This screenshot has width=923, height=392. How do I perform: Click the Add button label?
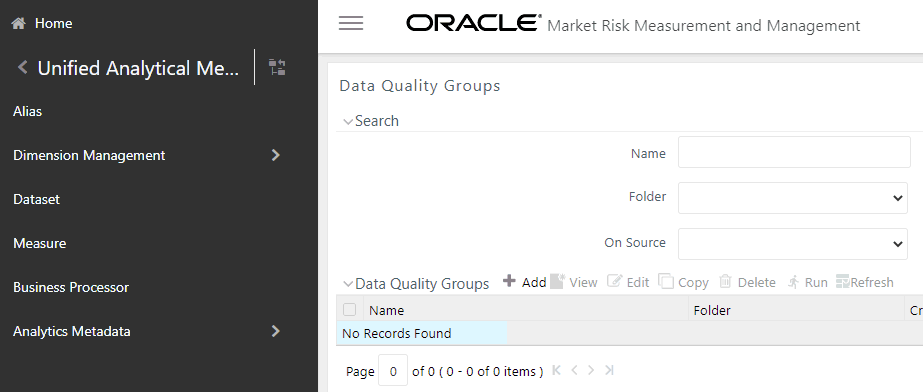(534, 283)
